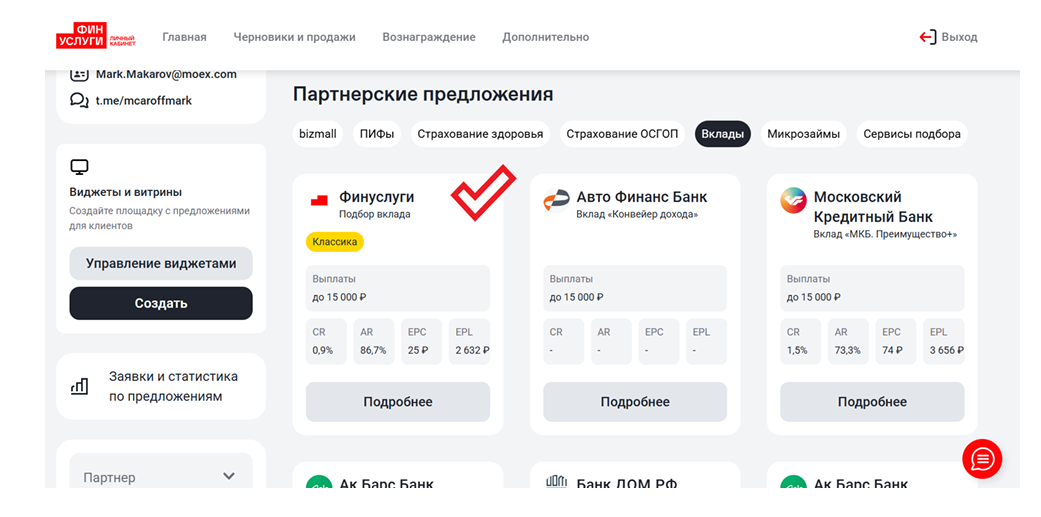Select the Микрозаймы category filter
This screenshot has width=1041, height=517.
(803, 134)
